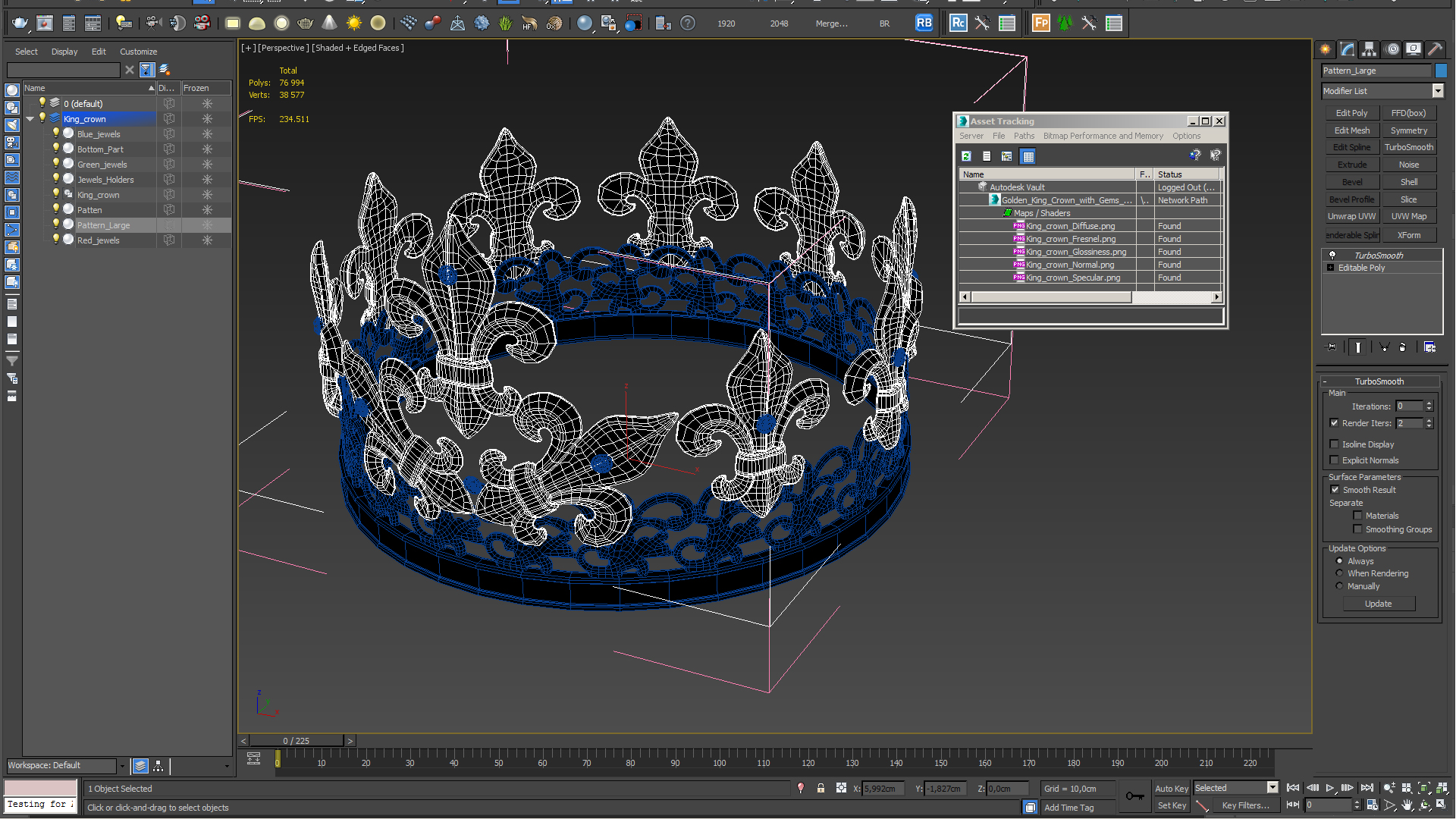The image size is (1456, 819).
Task: Open the Create command panel tab
Action: coord(1326,49)
